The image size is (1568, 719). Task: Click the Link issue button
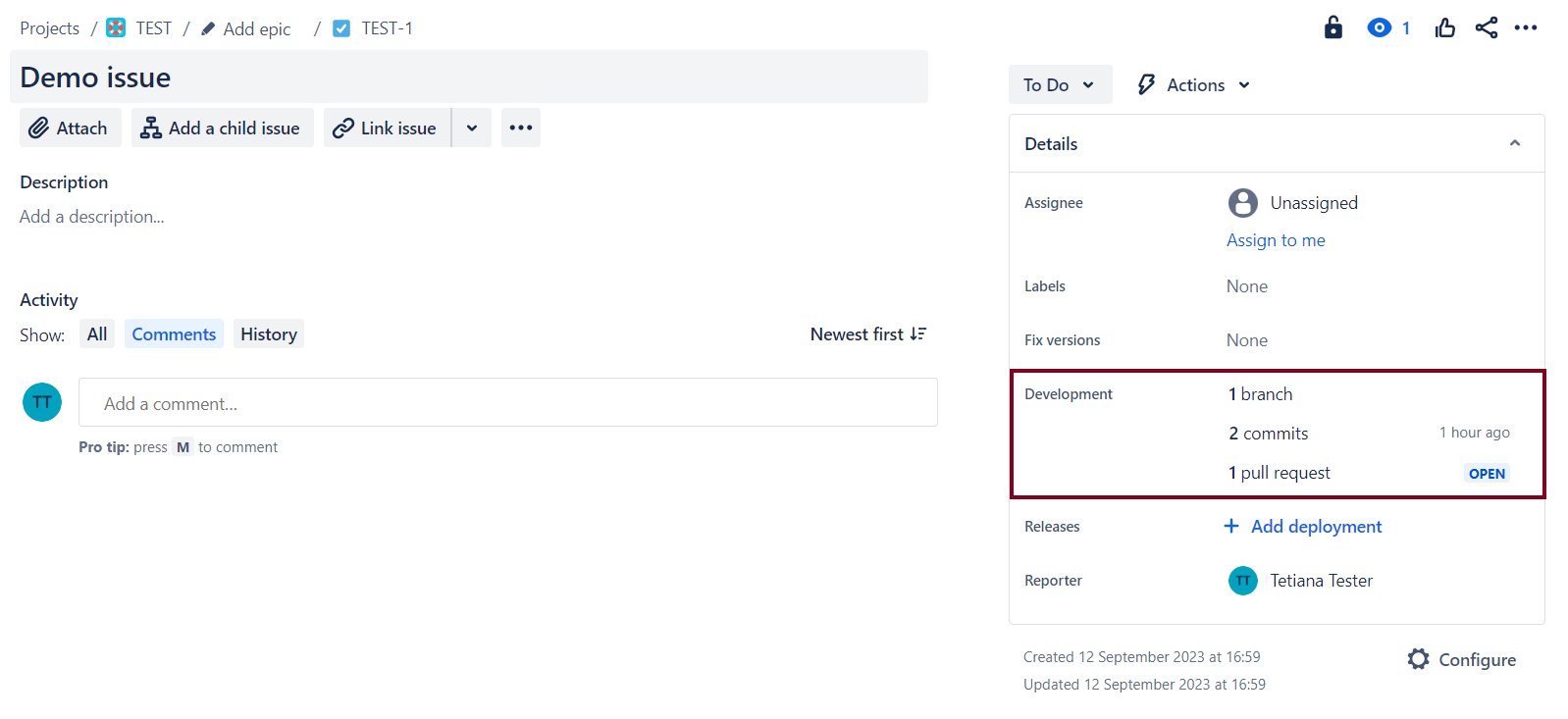[387, 128]
